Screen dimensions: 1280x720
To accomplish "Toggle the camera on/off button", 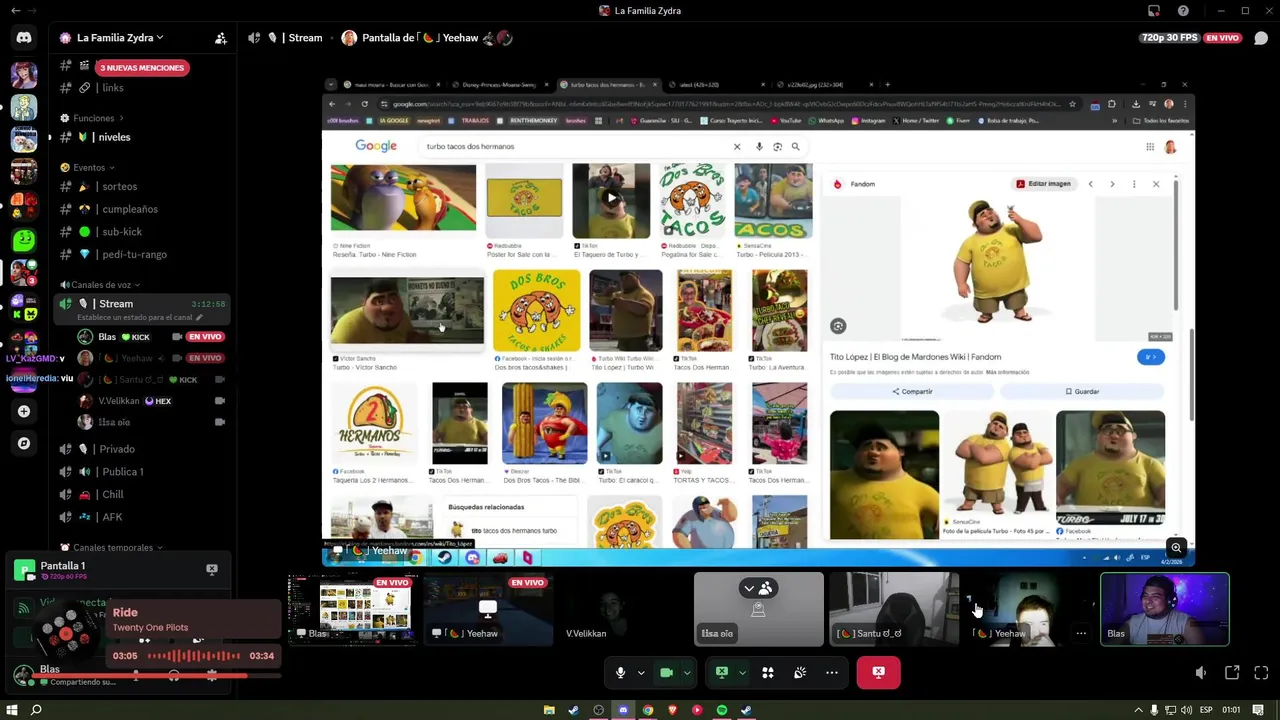I will coord(666,673).
